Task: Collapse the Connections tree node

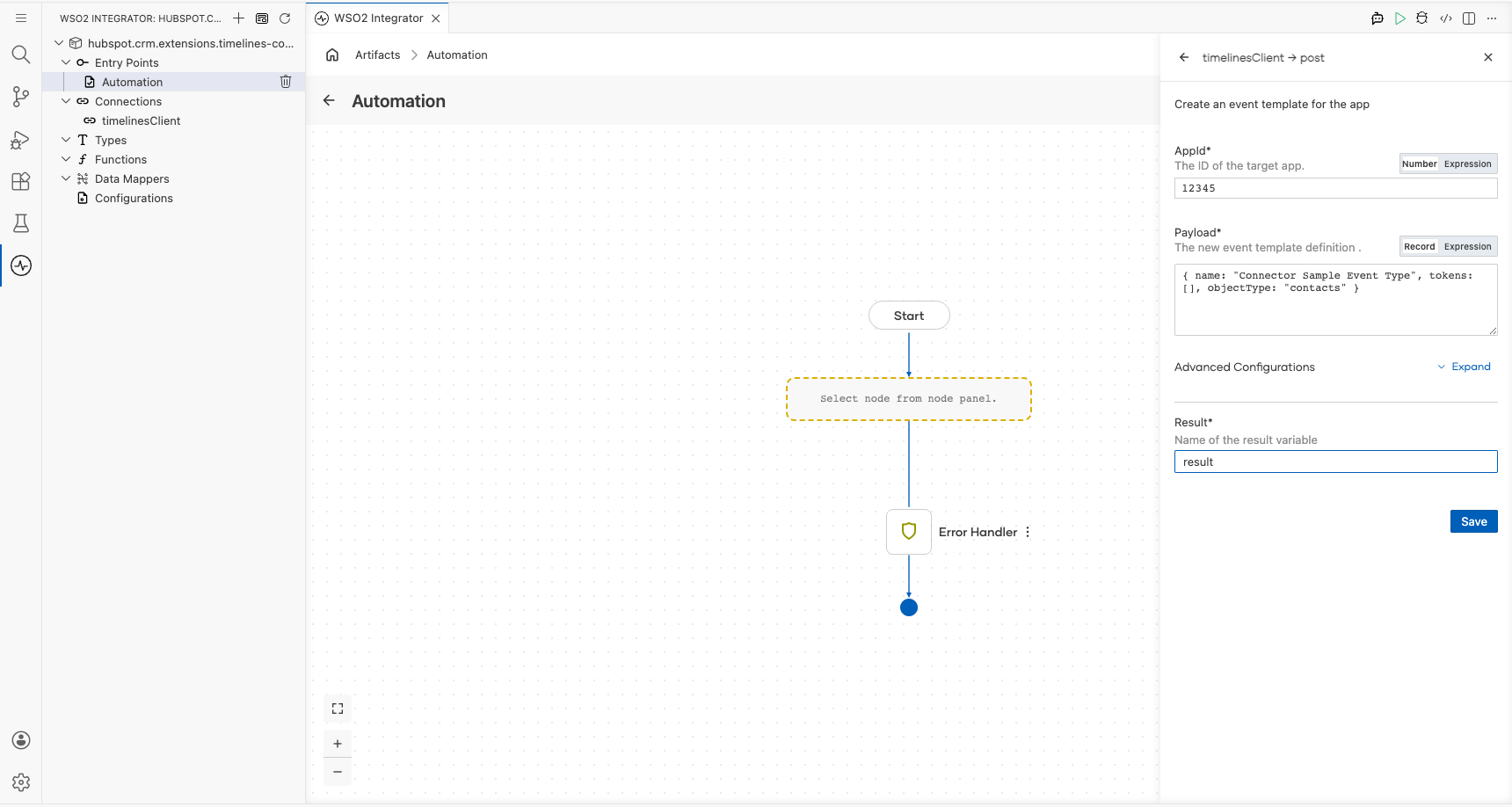Action: pyautogui.click(x=66, y=101)
